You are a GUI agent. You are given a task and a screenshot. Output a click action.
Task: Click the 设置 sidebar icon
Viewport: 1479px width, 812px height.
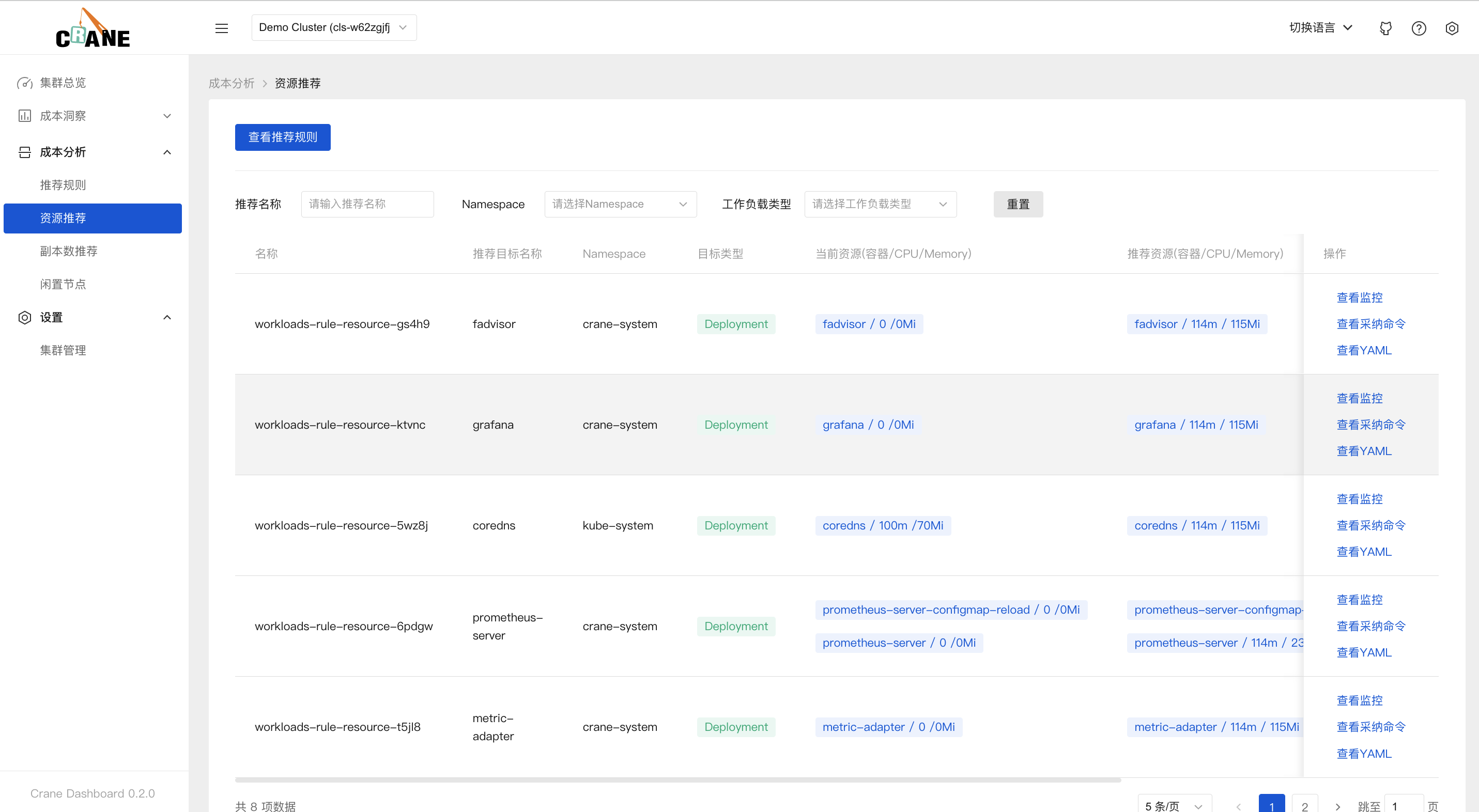[x=24, y=317]
